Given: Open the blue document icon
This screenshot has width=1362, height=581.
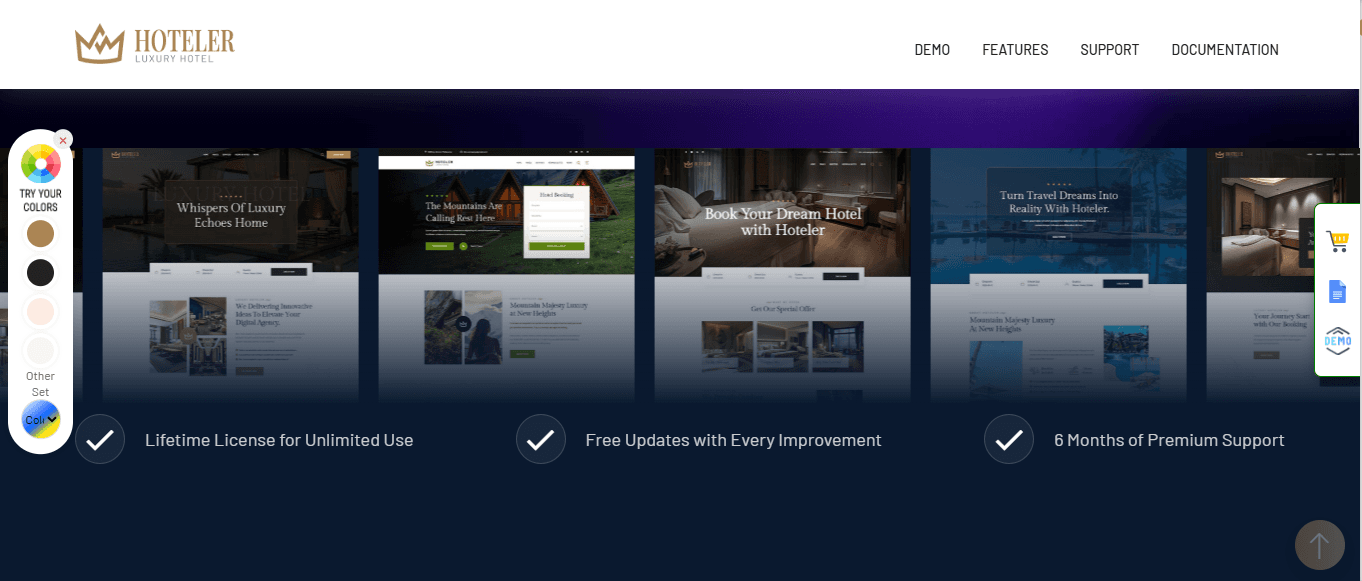Looking at the screenshot, I should [x=1337, y=291].
